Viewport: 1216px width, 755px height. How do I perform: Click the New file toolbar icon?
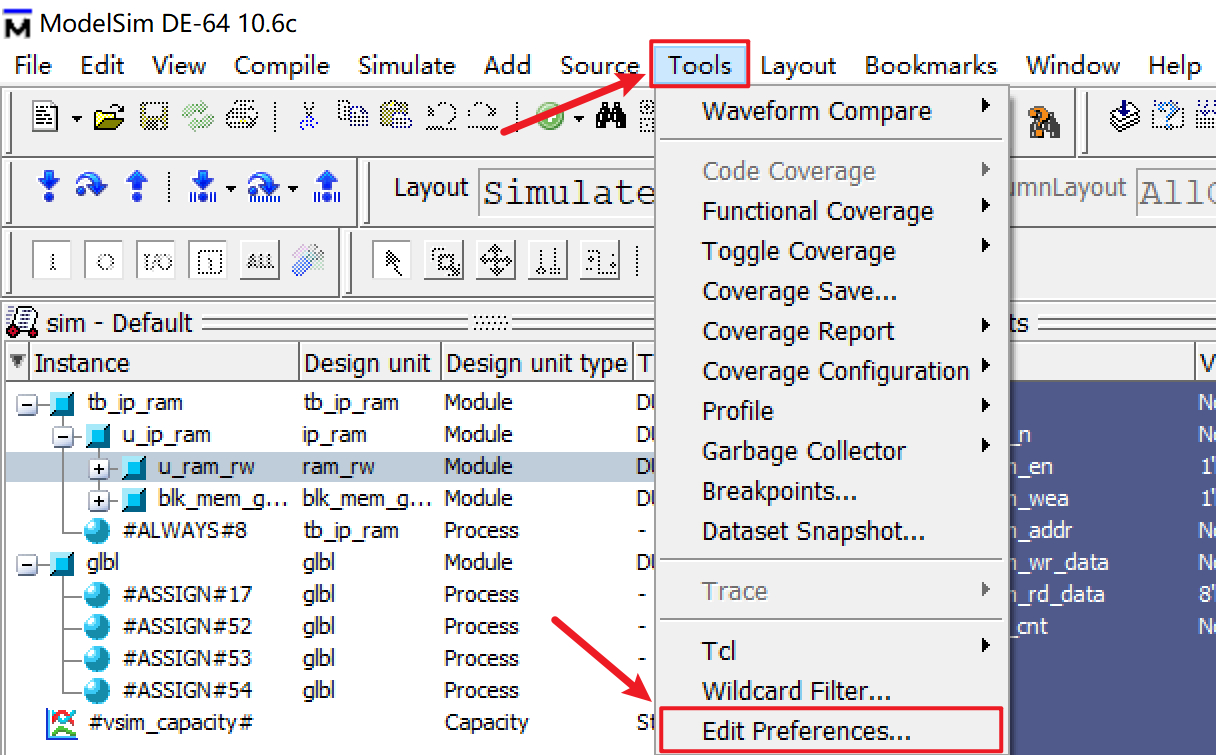pos(46,117)
